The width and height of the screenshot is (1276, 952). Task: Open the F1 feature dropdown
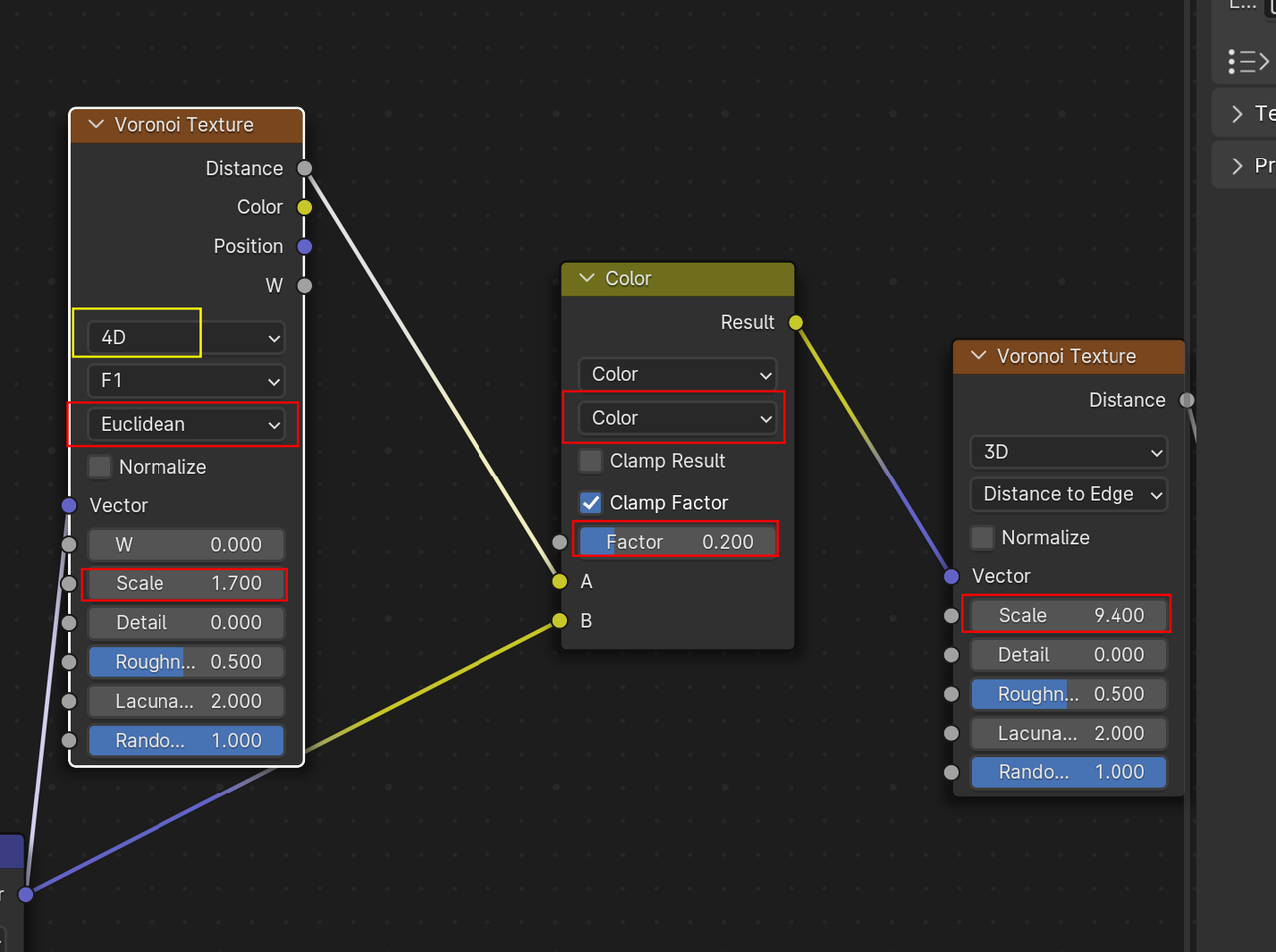(186, 380)
